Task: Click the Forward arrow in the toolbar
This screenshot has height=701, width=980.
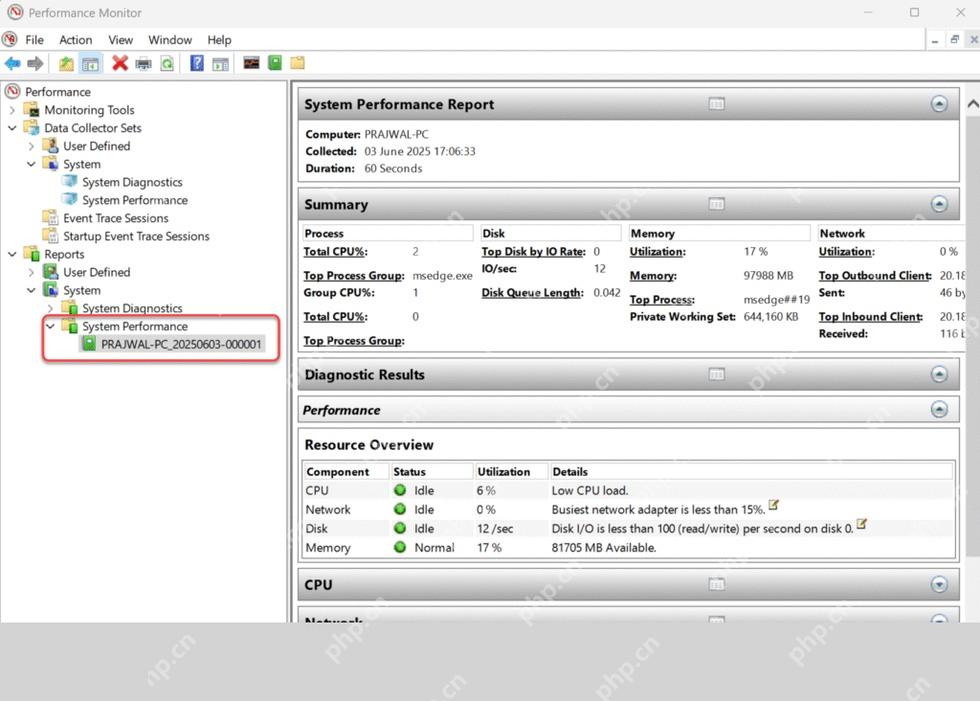Action: (x=36, y=63)
